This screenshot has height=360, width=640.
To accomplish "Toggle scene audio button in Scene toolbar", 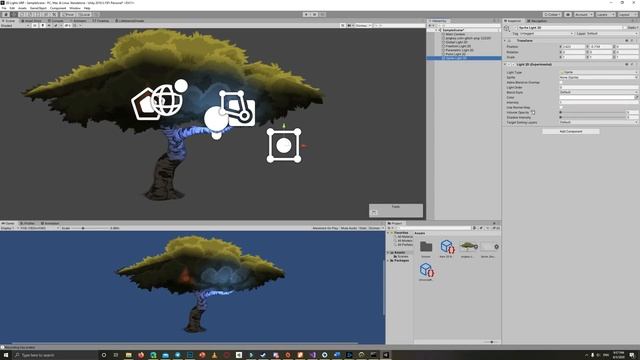I will [49, 25].
